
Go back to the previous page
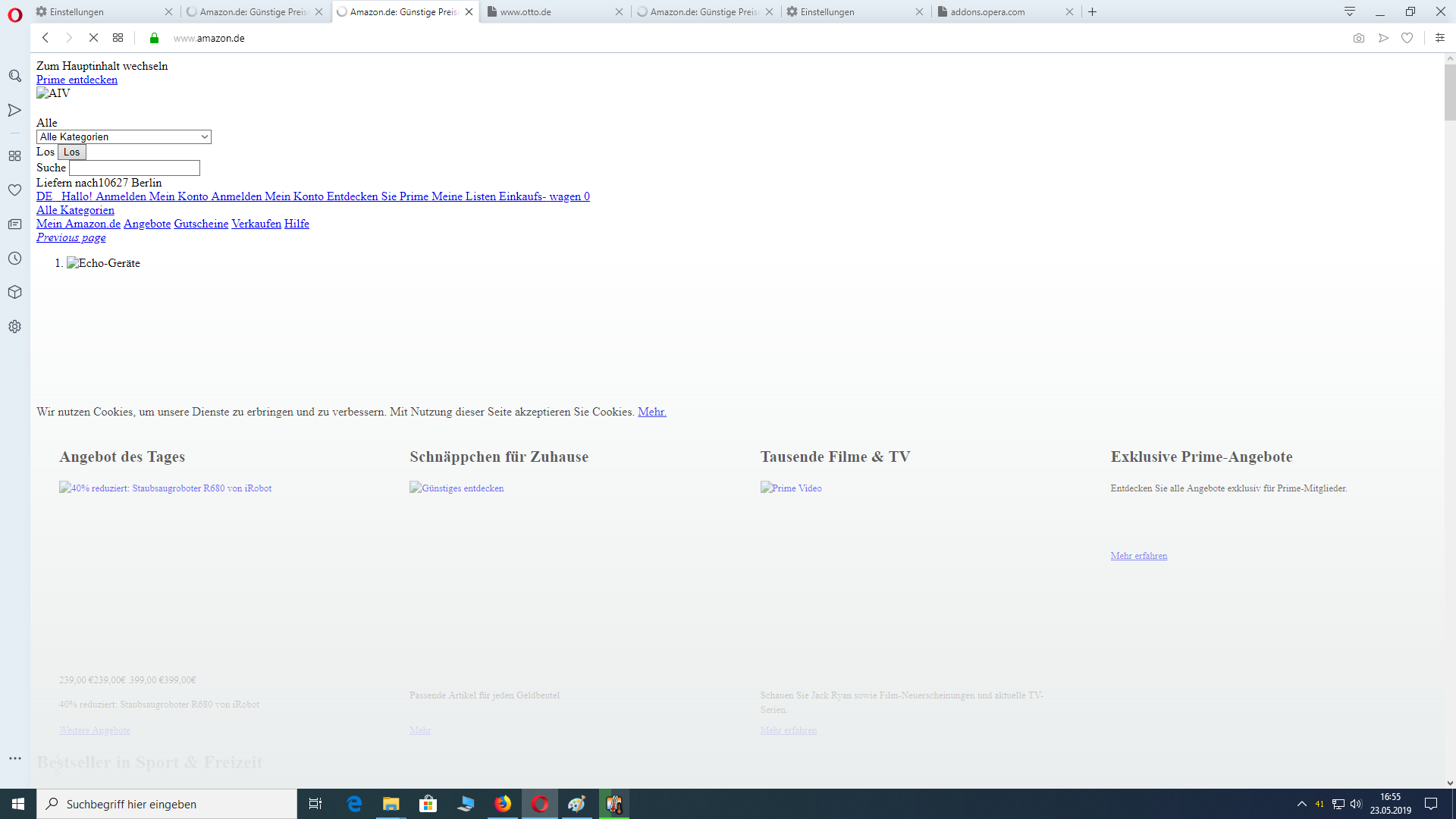[x=45, y=38]
